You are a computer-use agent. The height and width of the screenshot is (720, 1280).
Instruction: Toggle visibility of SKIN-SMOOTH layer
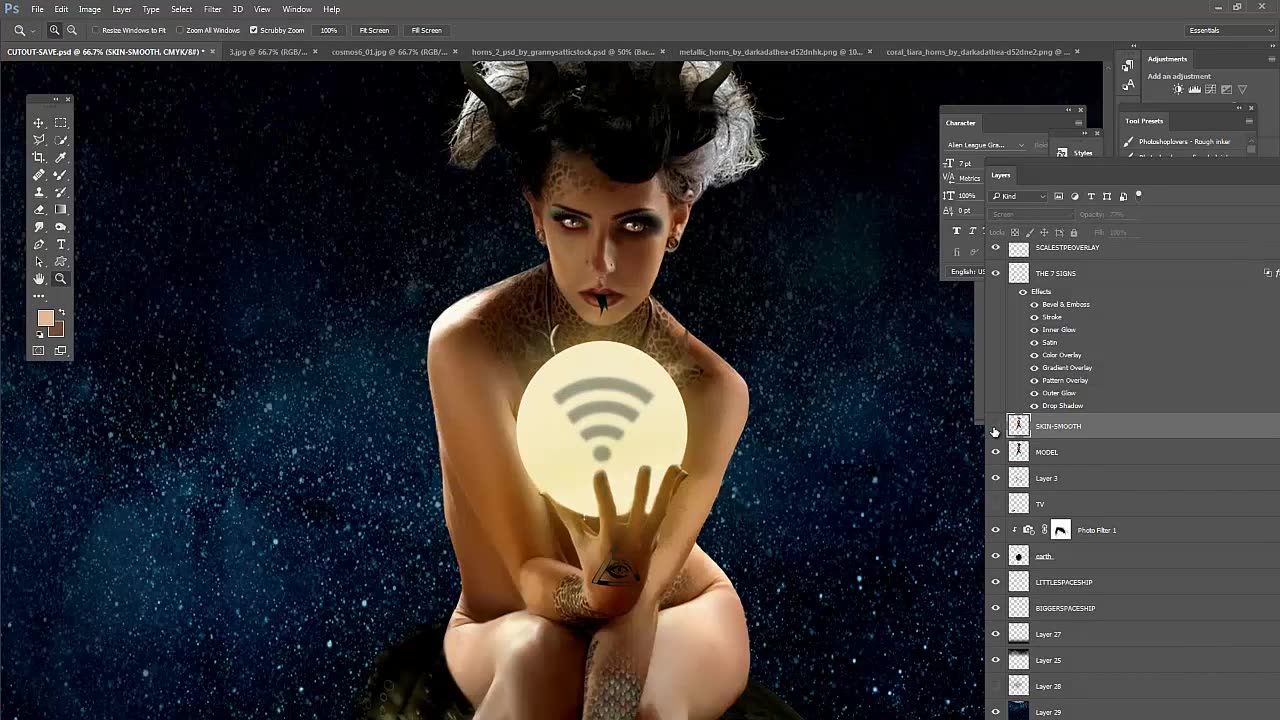pyautogui.click(x=995, y=426)
